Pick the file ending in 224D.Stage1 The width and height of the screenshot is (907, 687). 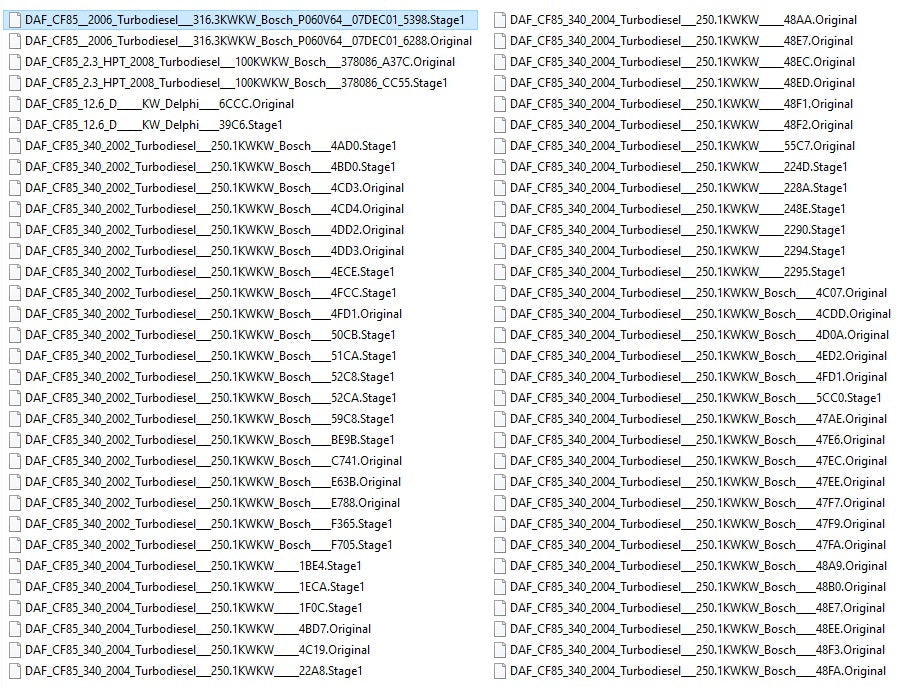pos(678,167)
